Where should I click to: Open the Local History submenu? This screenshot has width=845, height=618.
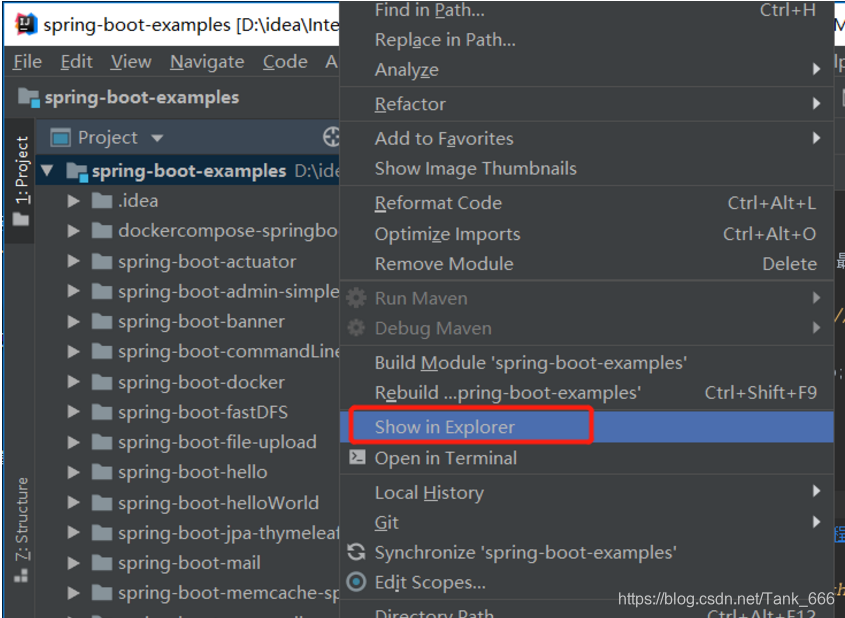587,492
